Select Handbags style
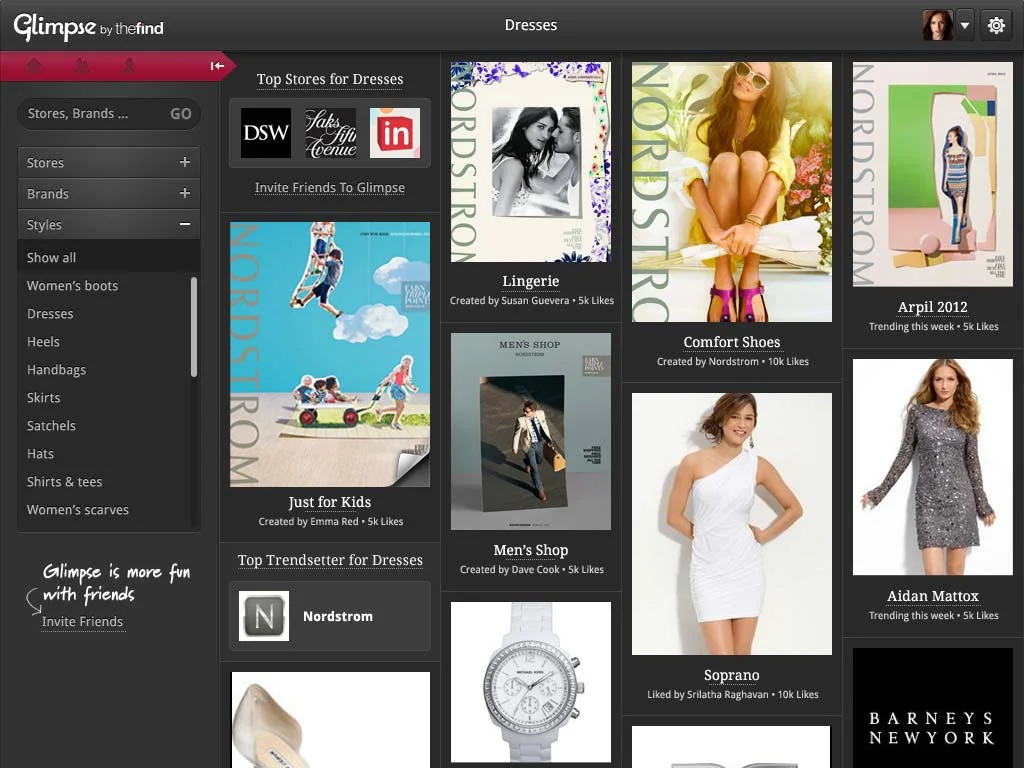This screenshot has width=1024, height=768. coord(56,370)
